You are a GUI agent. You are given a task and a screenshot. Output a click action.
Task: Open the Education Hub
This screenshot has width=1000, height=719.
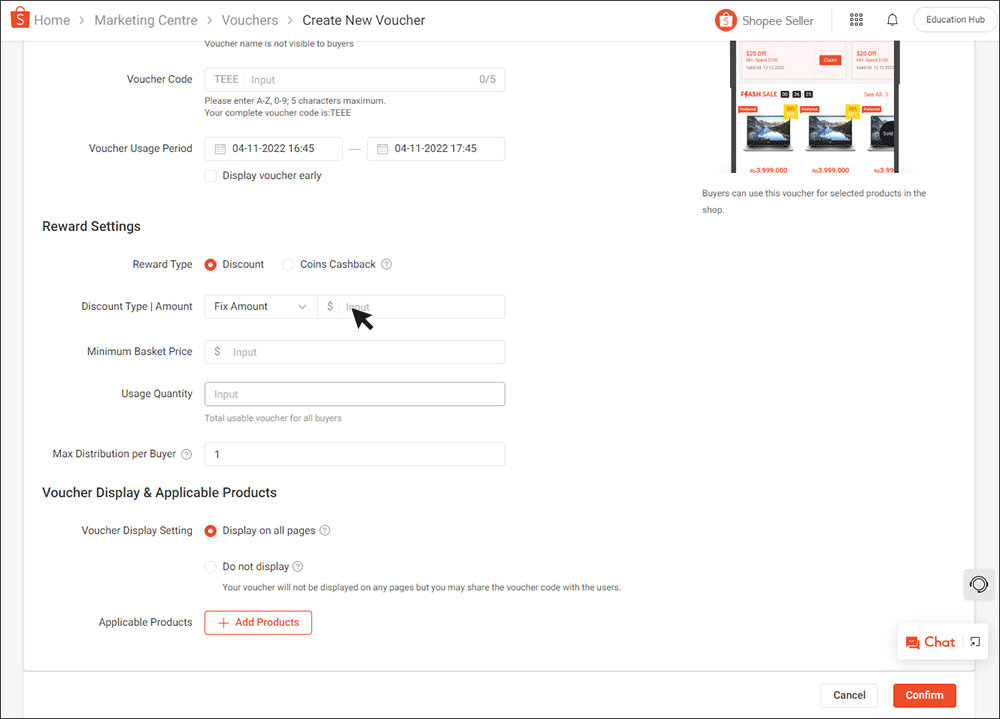pos(953,19)
